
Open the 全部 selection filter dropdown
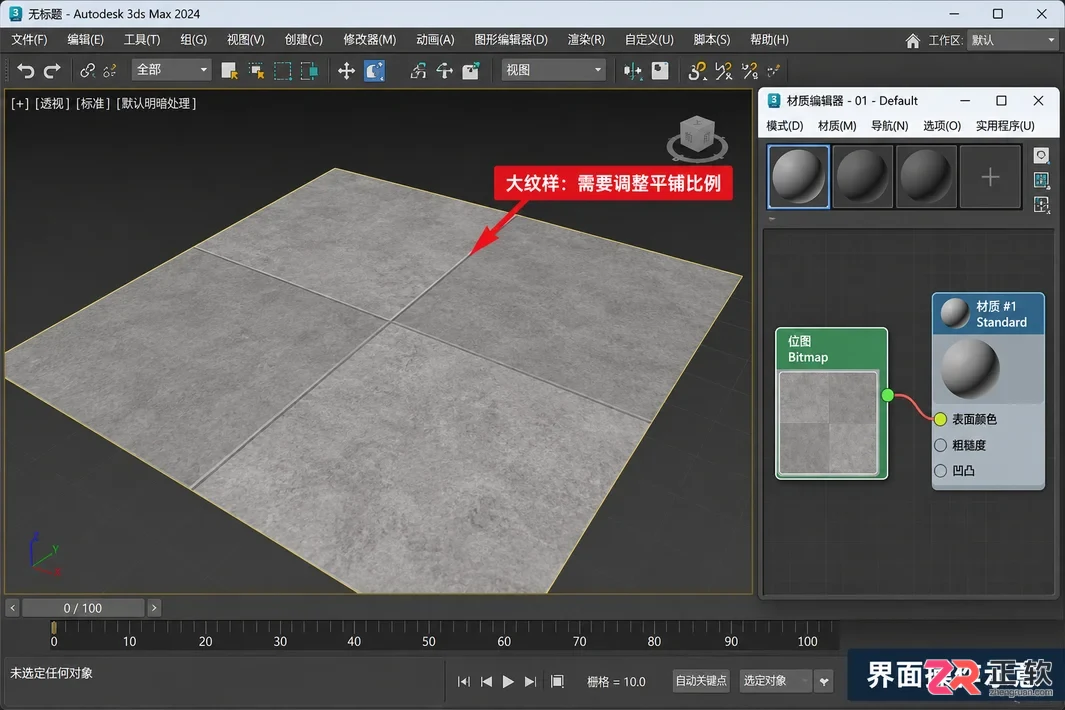(171, 70)
